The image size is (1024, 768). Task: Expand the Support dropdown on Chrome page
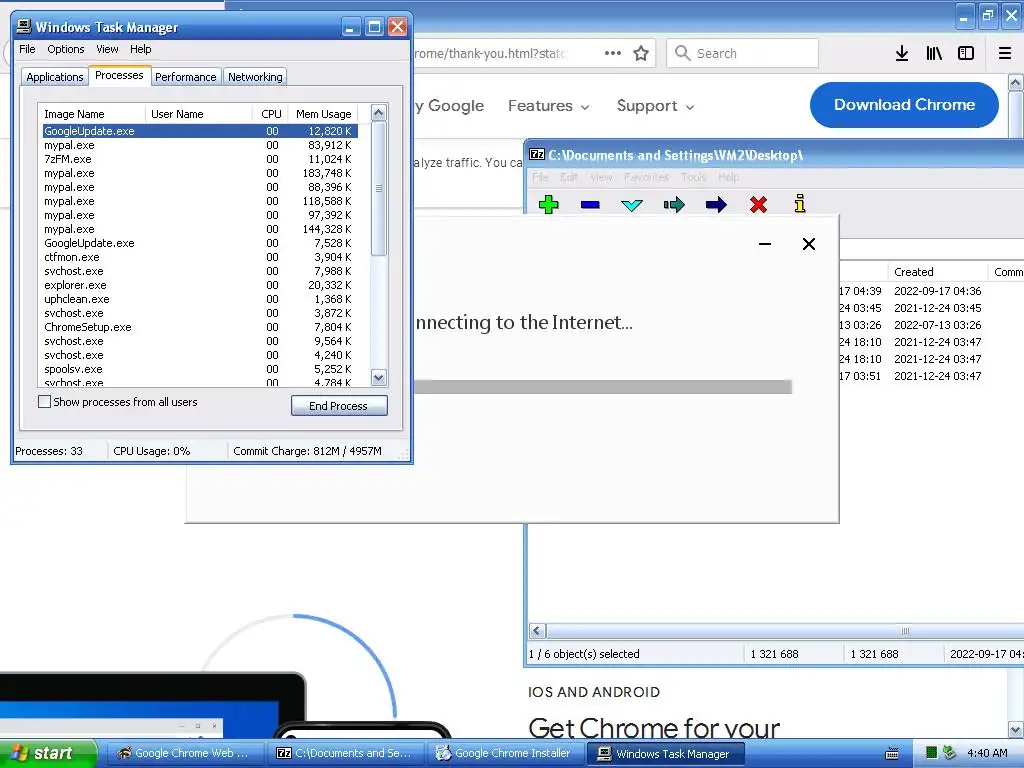click(655, 106)
